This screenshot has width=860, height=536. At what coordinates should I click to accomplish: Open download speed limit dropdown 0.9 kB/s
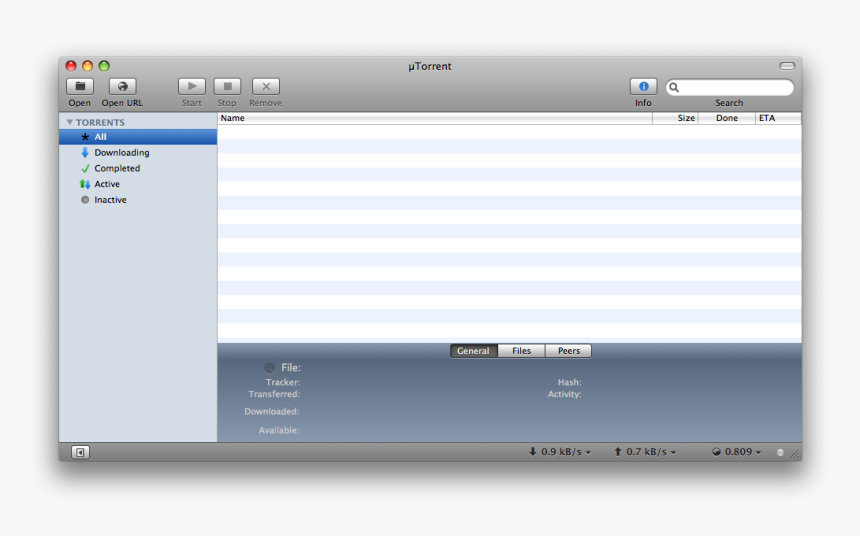click(560, 452)
